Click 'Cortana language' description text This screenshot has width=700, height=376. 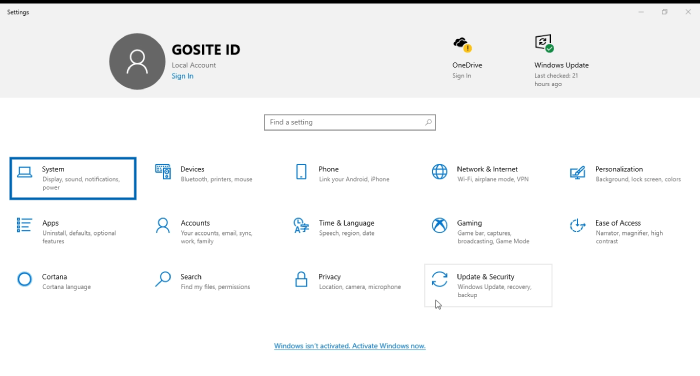(67, 287)
